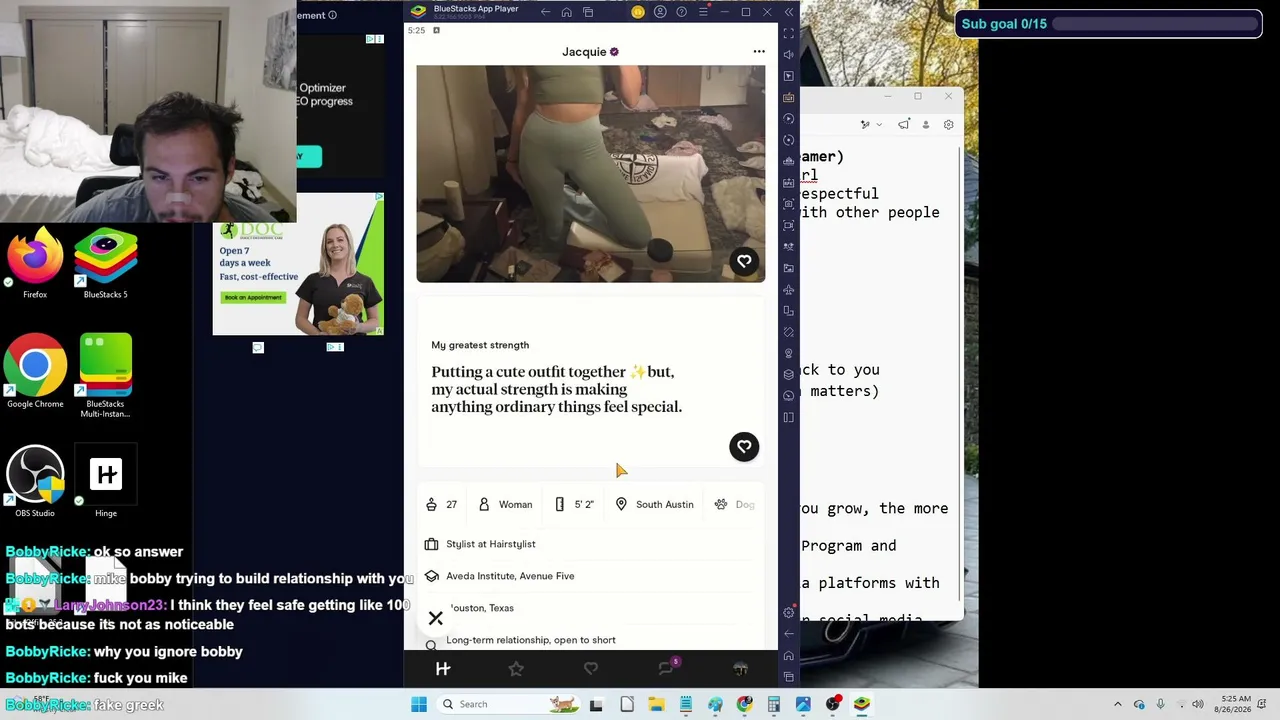Click the system tray microphone icon

click(x=1160, y=704)
